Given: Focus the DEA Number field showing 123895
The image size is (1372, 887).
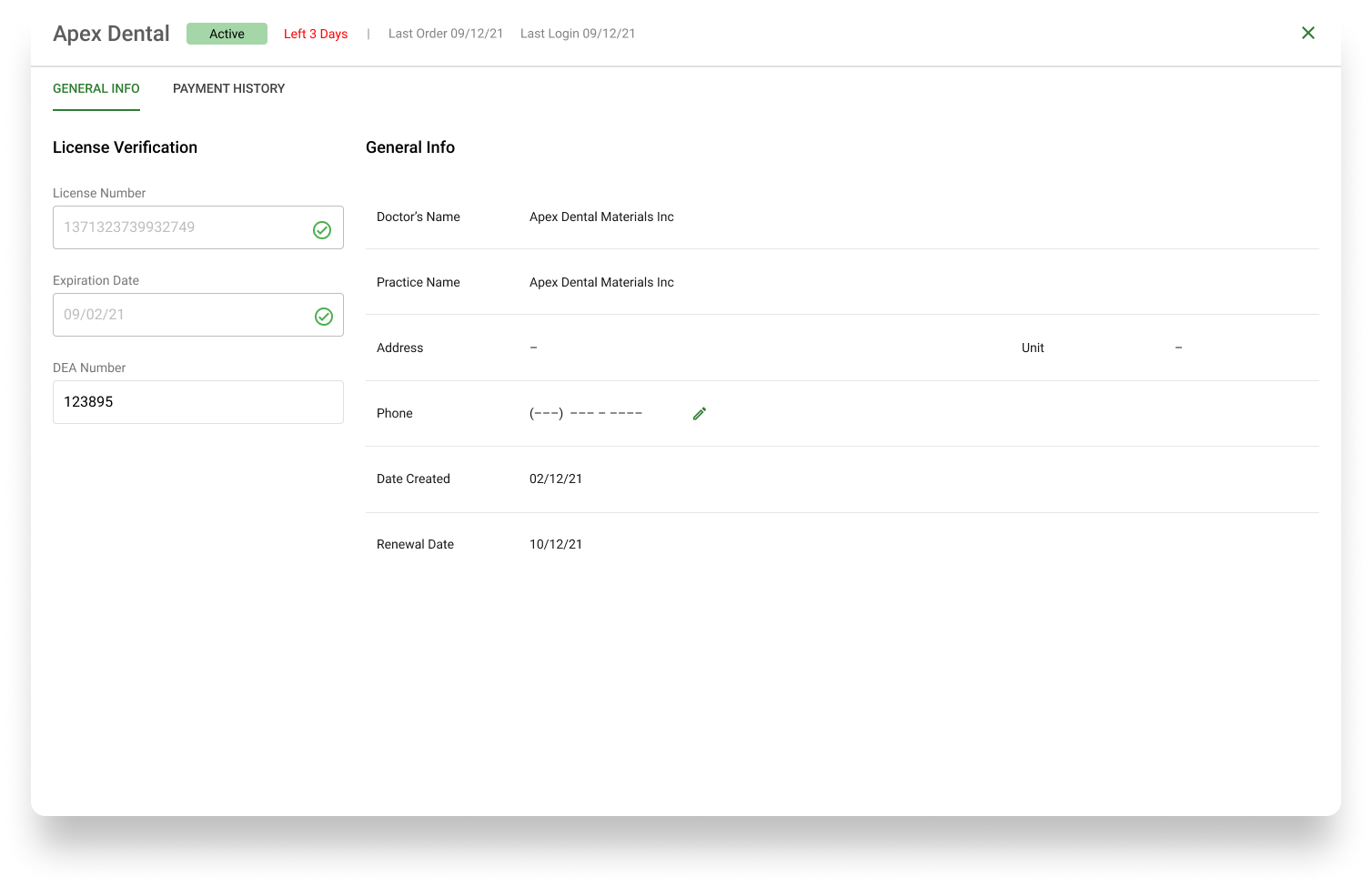Looking at the screenshot, I should [x=198, y=402].
